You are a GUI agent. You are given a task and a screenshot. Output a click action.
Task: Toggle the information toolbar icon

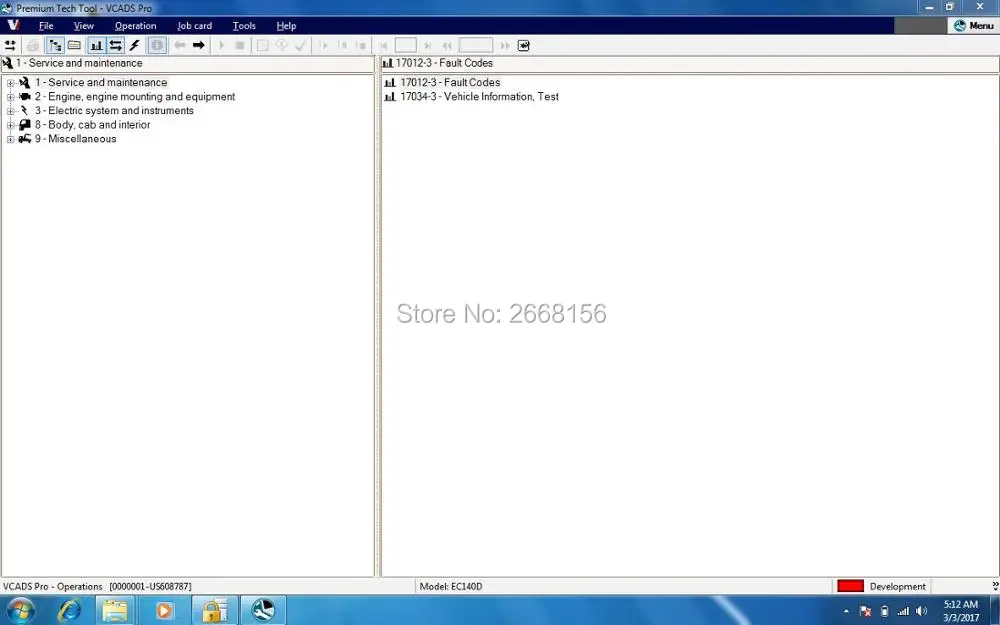click(157, 45)
